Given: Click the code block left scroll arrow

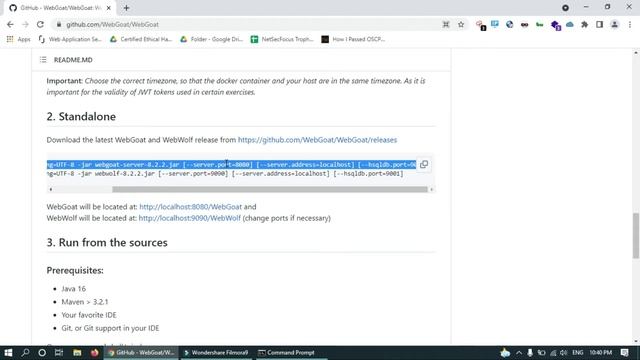Looking at the screenshot, I should pos(51,189).
